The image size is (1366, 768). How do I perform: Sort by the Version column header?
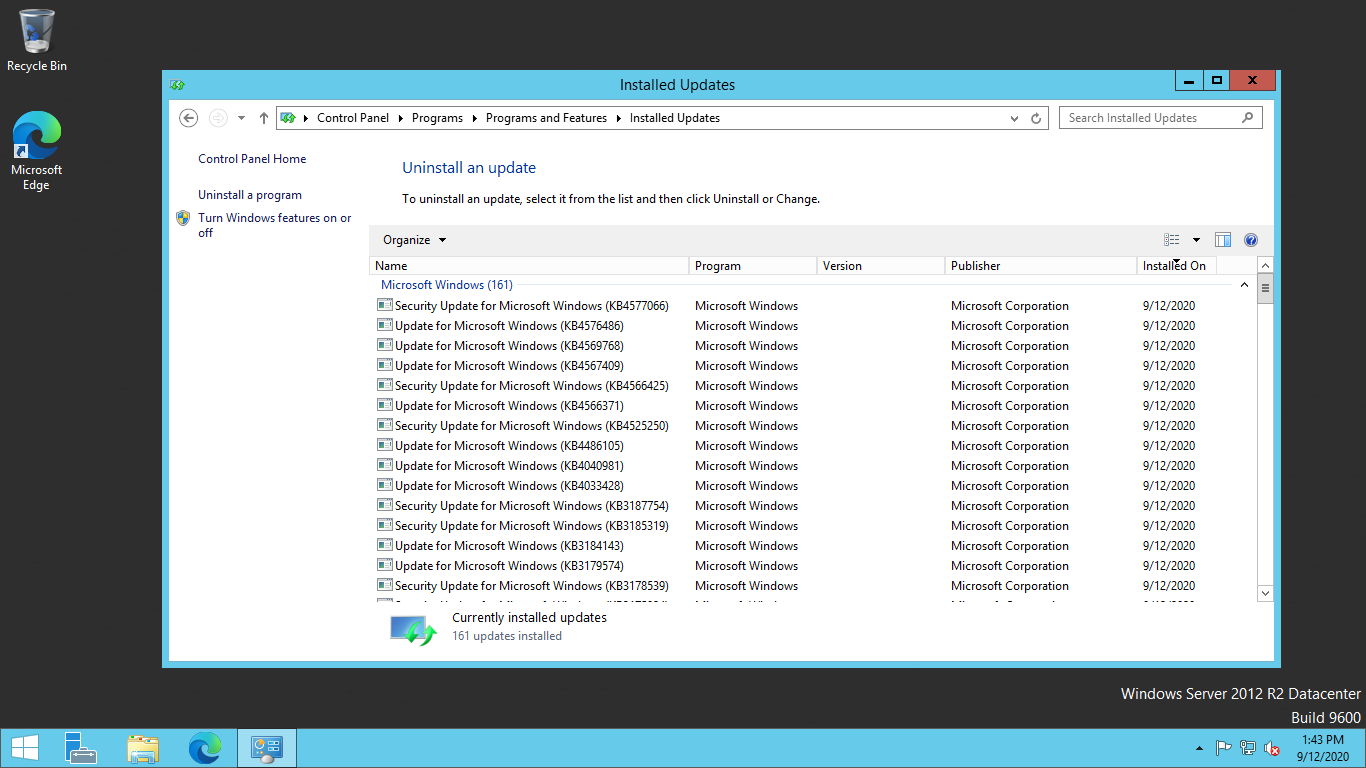[881, 266]
